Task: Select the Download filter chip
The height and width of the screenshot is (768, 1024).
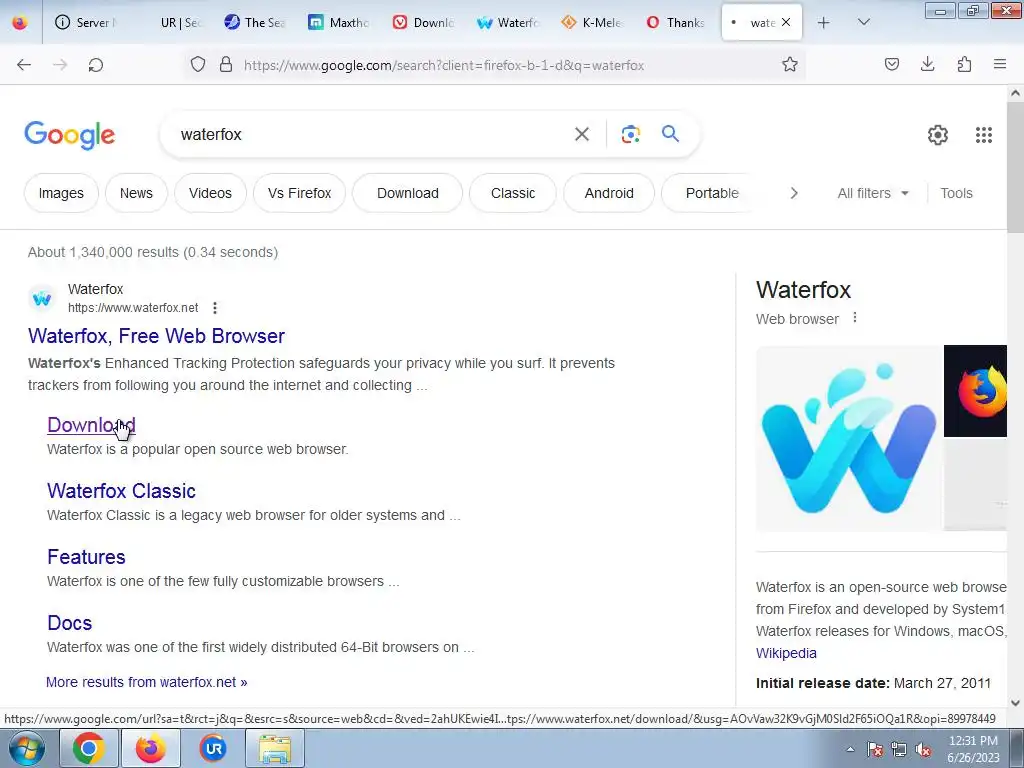Action: pyautogui.click(x=408, y=193)
